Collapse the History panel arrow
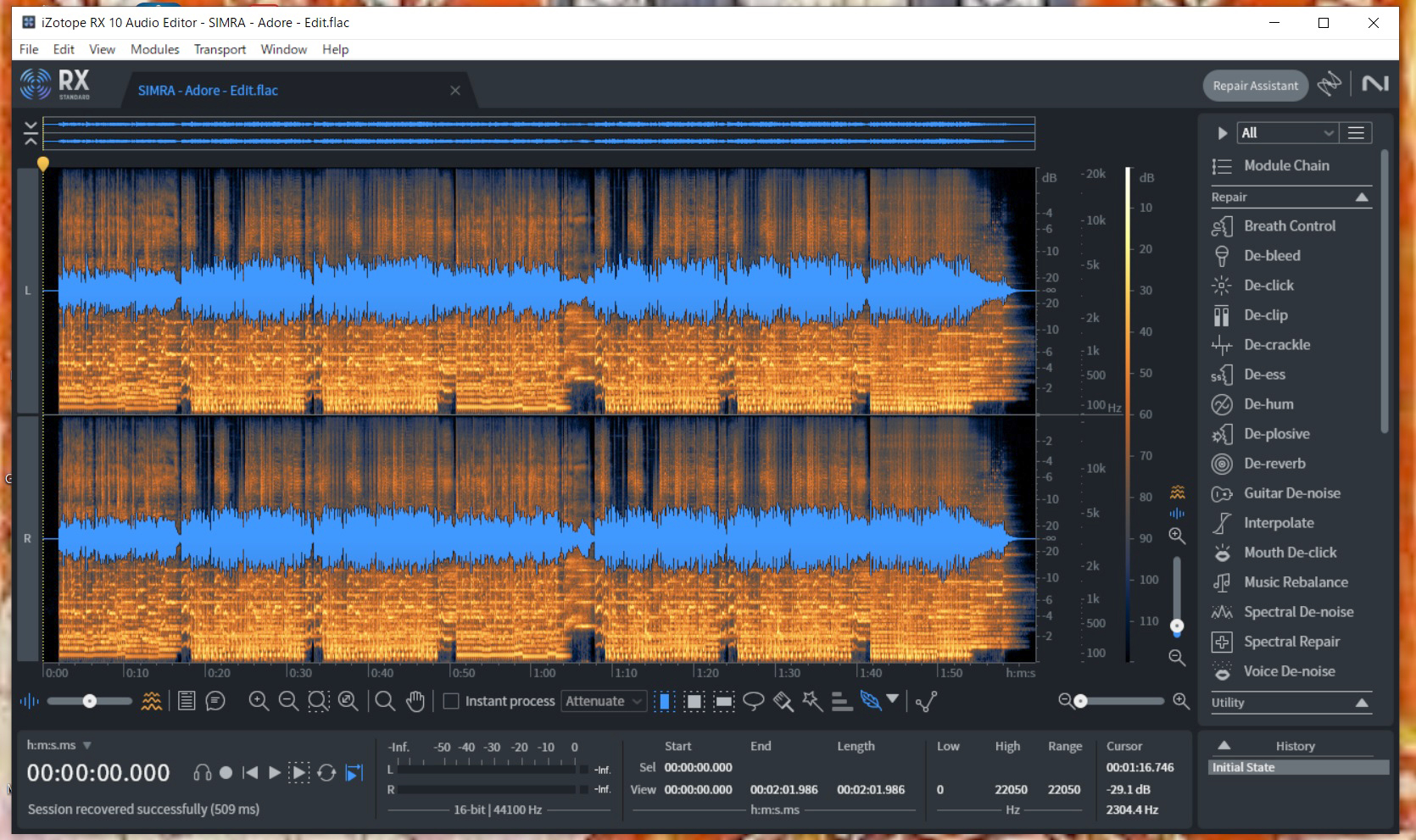The image size is (1416, 840). (1224, 746)
